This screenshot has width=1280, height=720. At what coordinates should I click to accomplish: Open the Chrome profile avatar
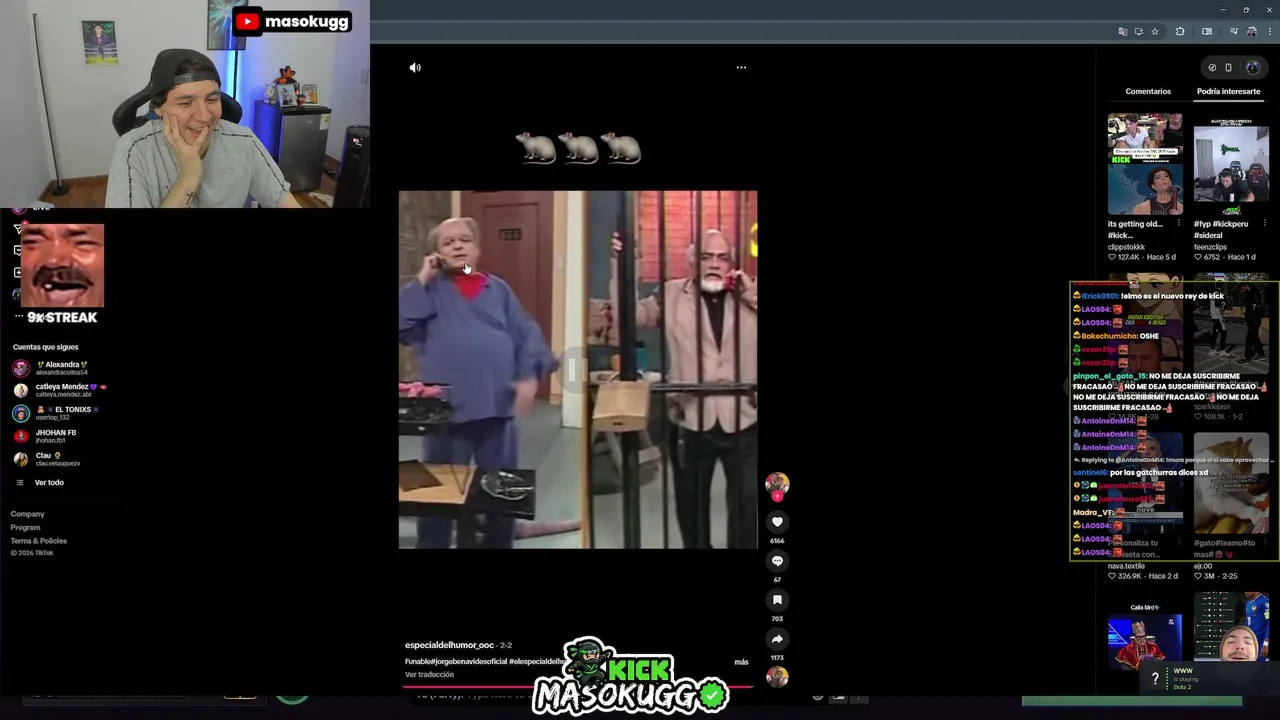(x=1251, y=32)
